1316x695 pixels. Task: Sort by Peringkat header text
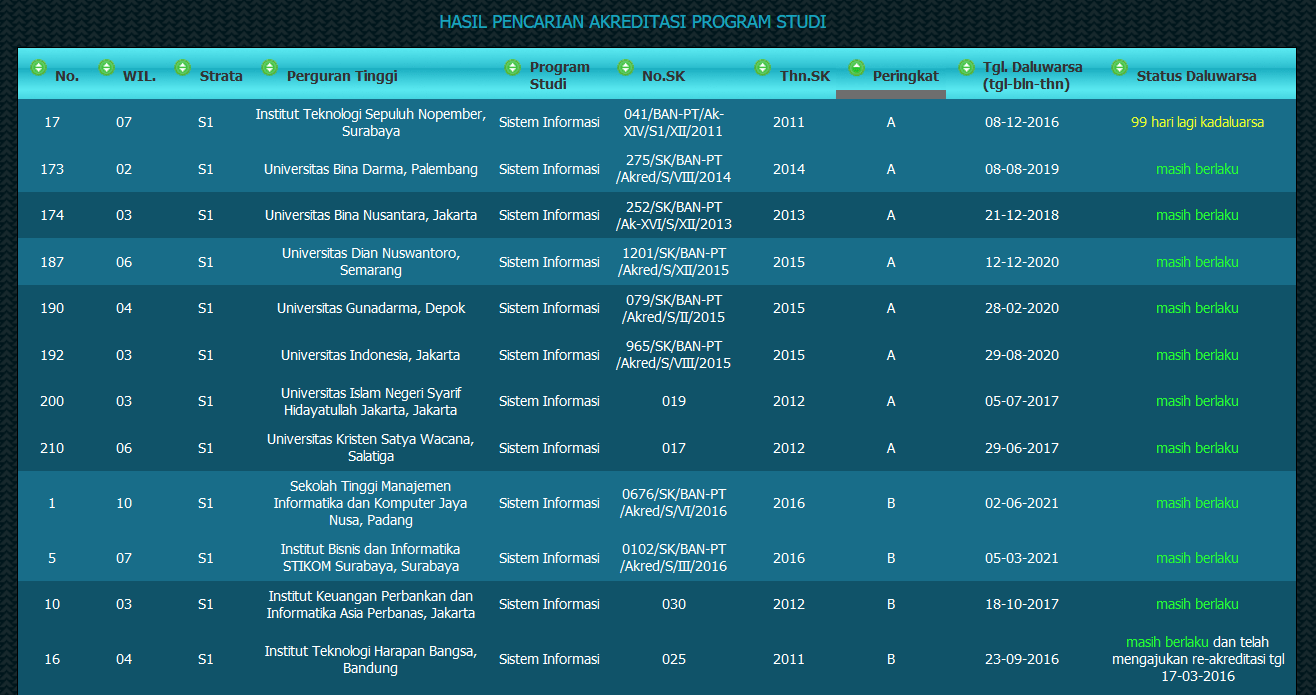pyautogui.click(x=905, y=76)
